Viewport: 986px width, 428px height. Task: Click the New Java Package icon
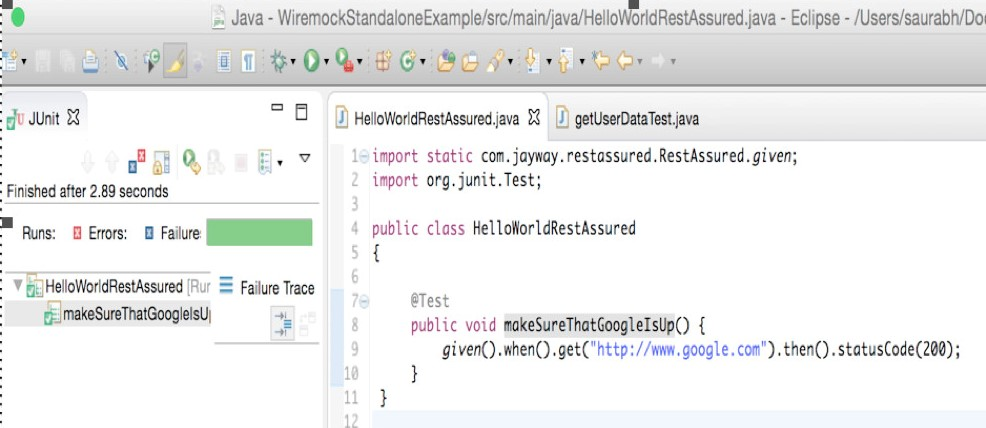click(x=384, y=61)
